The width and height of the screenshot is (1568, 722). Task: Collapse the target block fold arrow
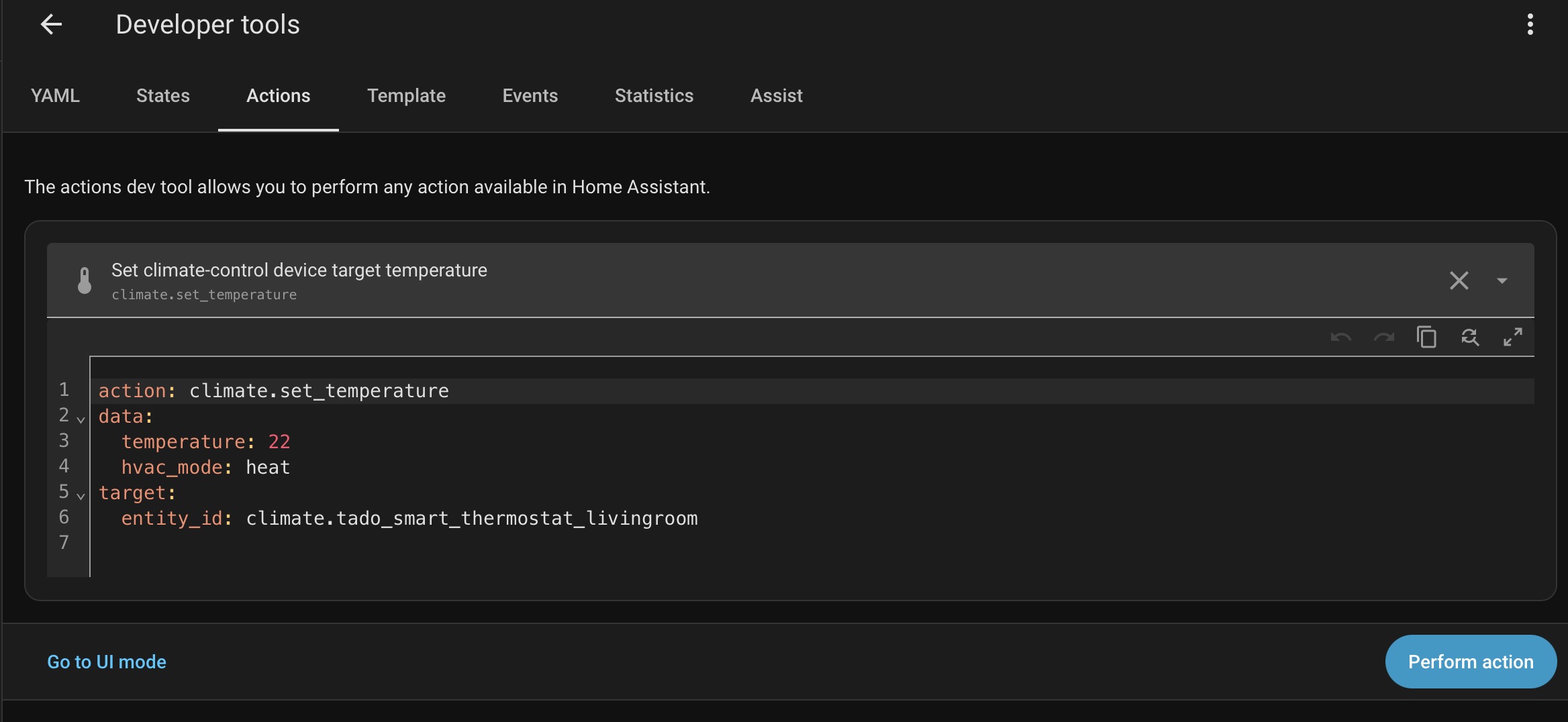click(x=81, y=496)
